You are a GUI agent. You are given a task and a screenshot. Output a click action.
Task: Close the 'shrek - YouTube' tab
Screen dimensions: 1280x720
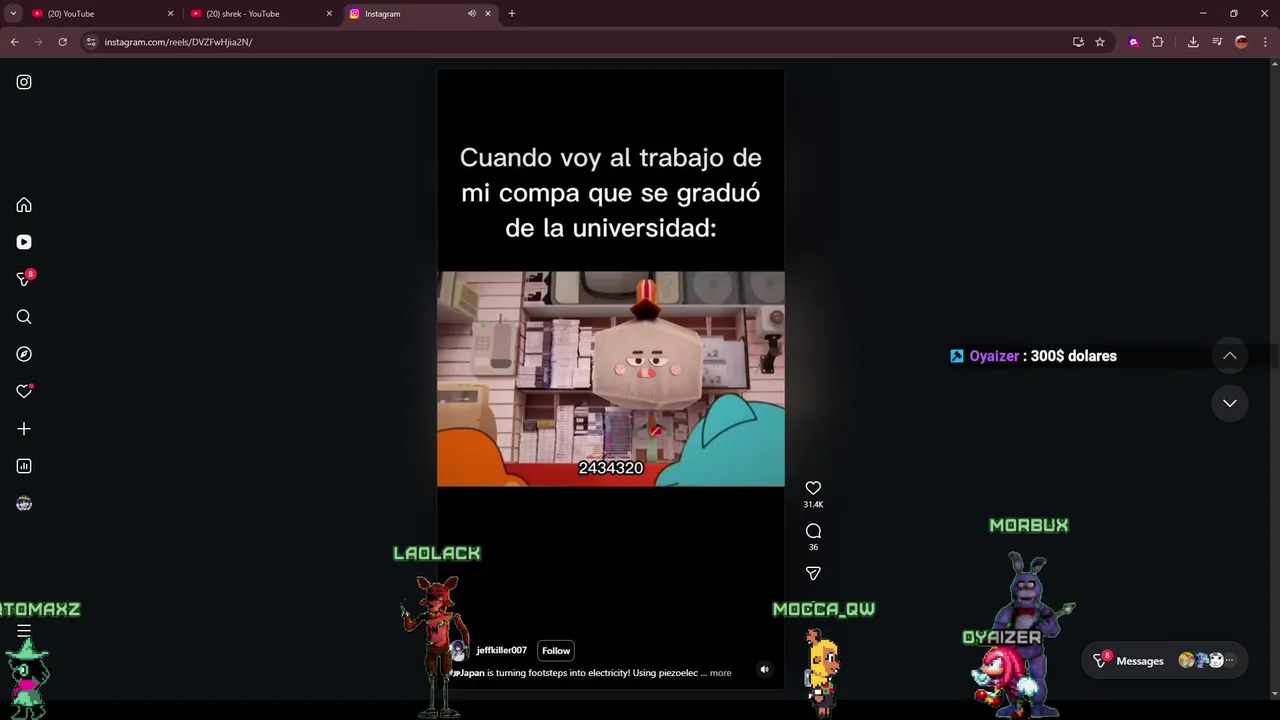pos(329,14)
